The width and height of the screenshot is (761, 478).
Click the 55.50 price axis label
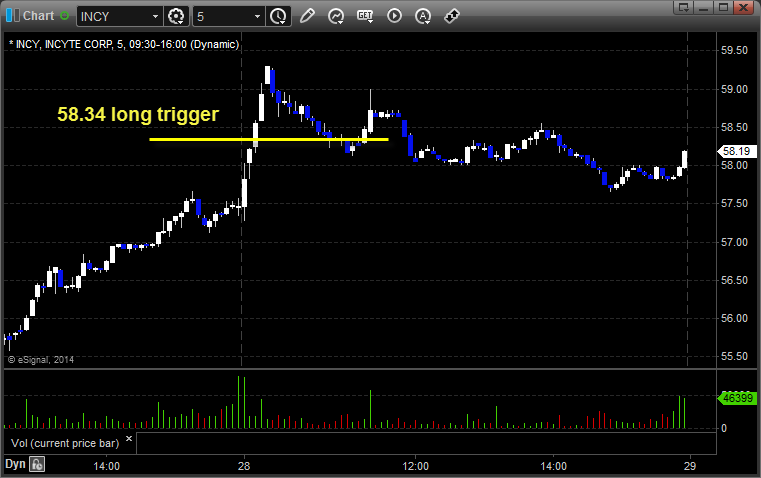click(x=734, y=357)
